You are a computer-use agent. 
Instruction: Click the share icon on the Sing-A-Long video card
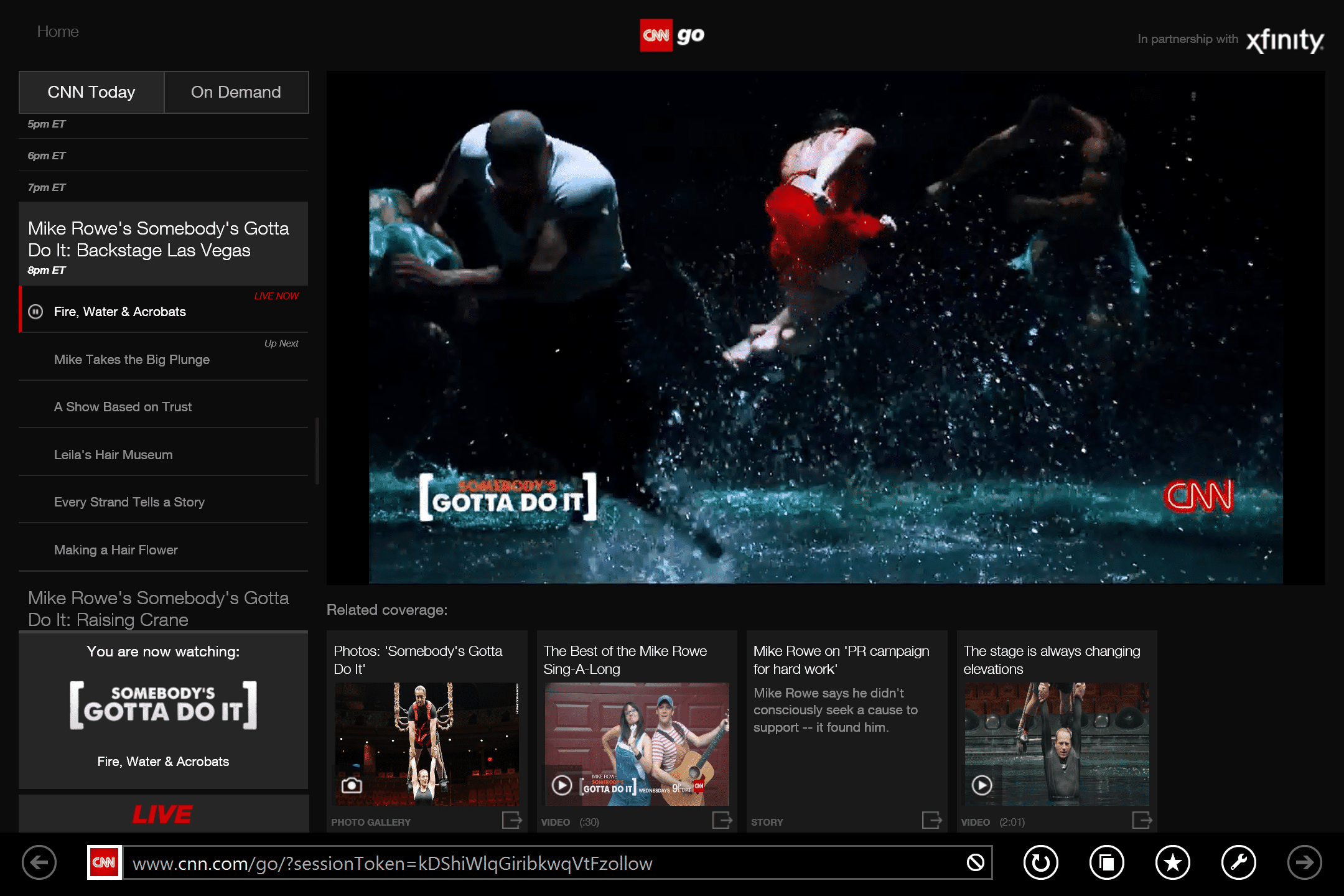click(x=722, y=821)
